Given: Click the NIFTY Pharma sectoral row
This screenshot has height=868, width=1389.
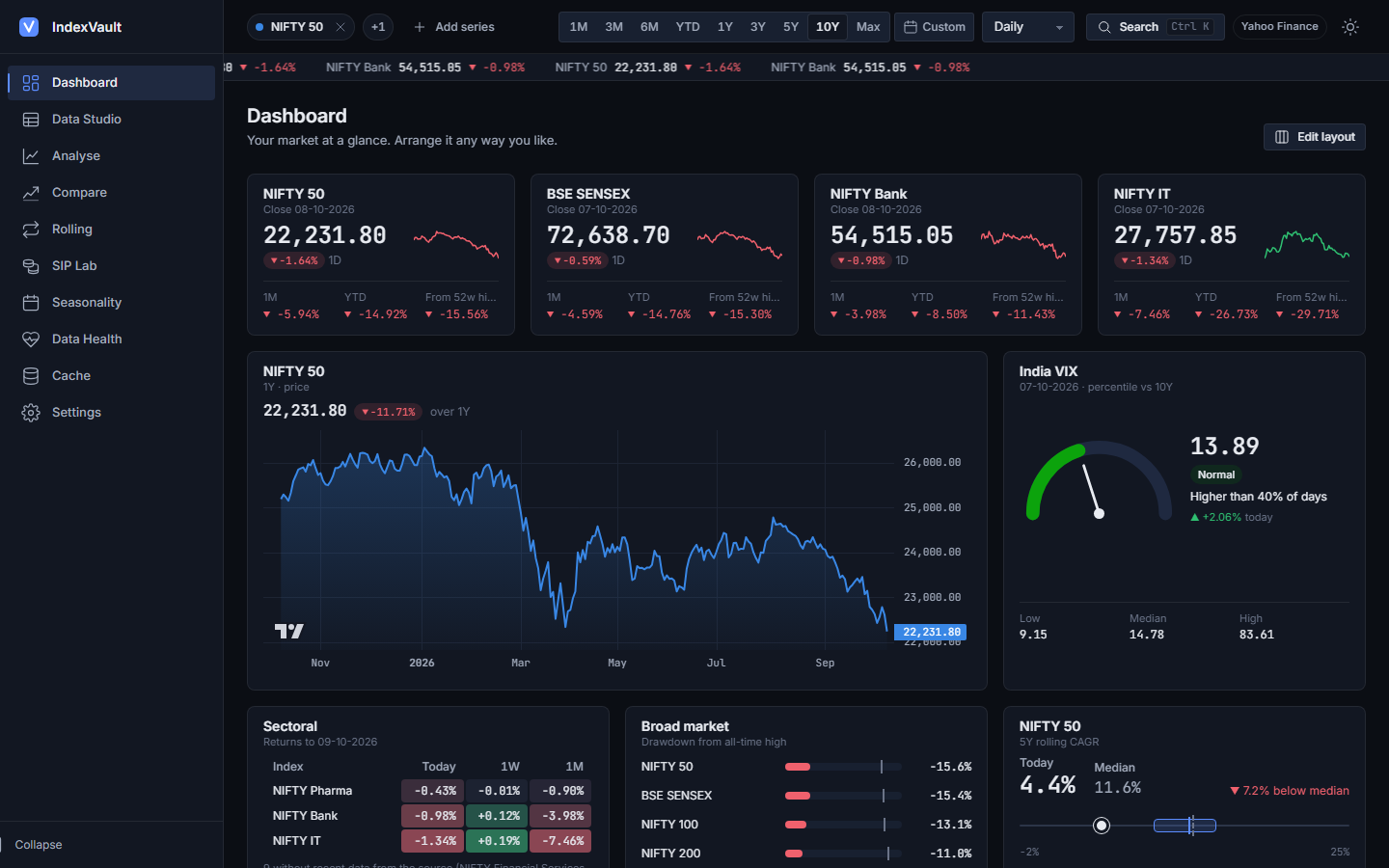Looking at the screenshot, I should 428,791.
